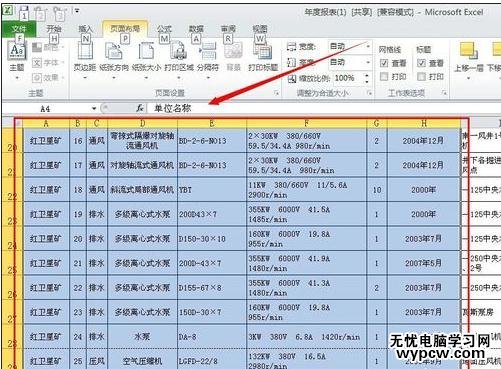Image resolution: width=501 pixels, height=369 pixels.
Task: Open Page Setup (页面设置) dialog launcher
Action: [276, 93]
